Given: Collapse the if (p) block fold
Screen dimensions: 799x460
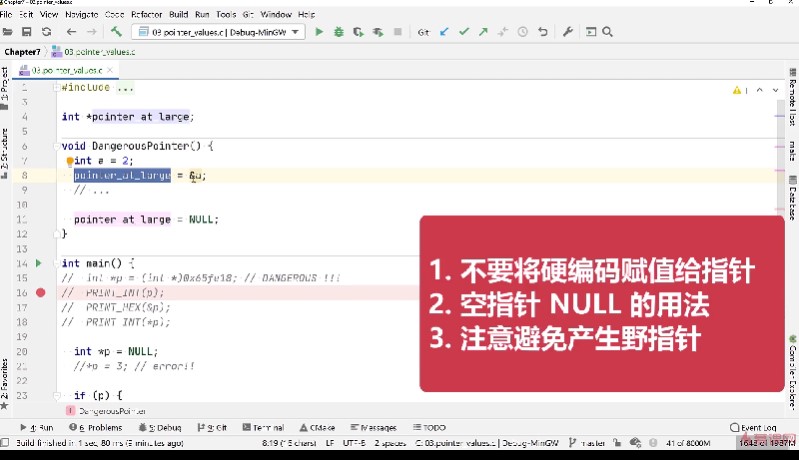Looking at the screenshot, I should click(x=57, y=395).
